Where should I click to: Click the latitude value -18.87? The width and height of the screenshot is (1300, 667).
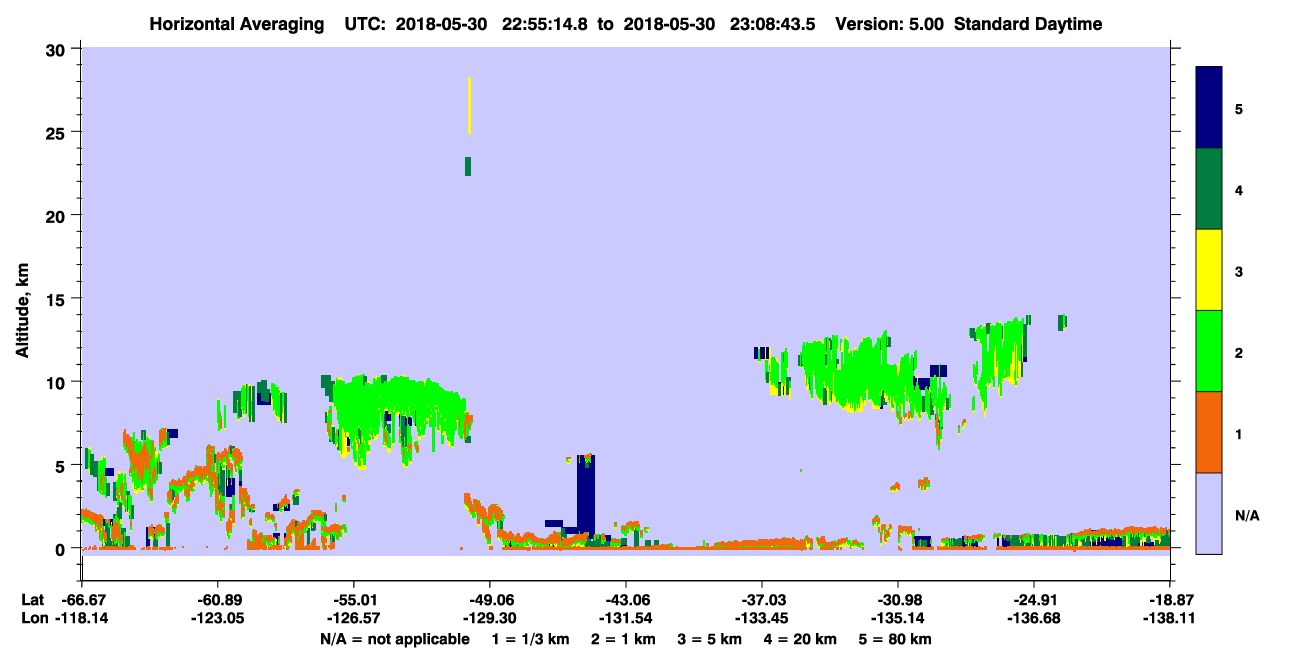pyautogui.click(x=1170, y=599)
